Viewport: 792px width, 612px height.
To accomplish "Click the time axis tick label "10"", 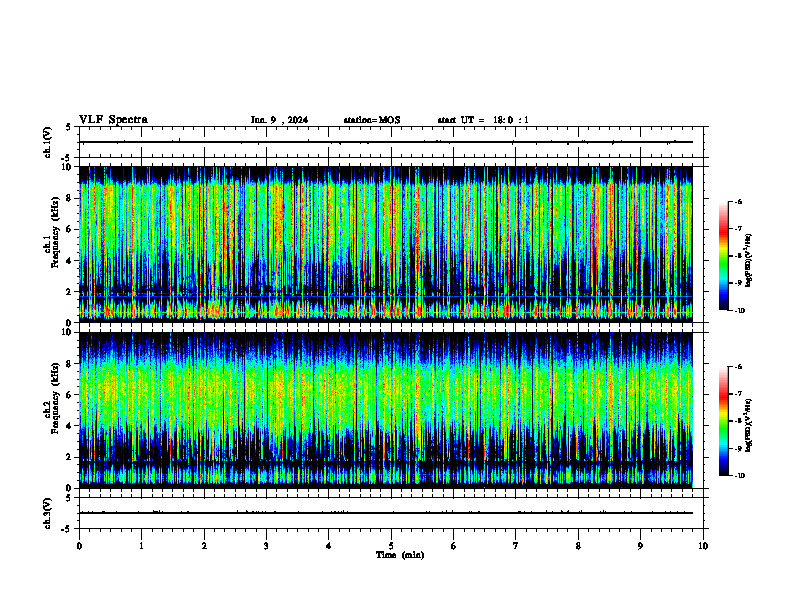I will coord(703,546).
